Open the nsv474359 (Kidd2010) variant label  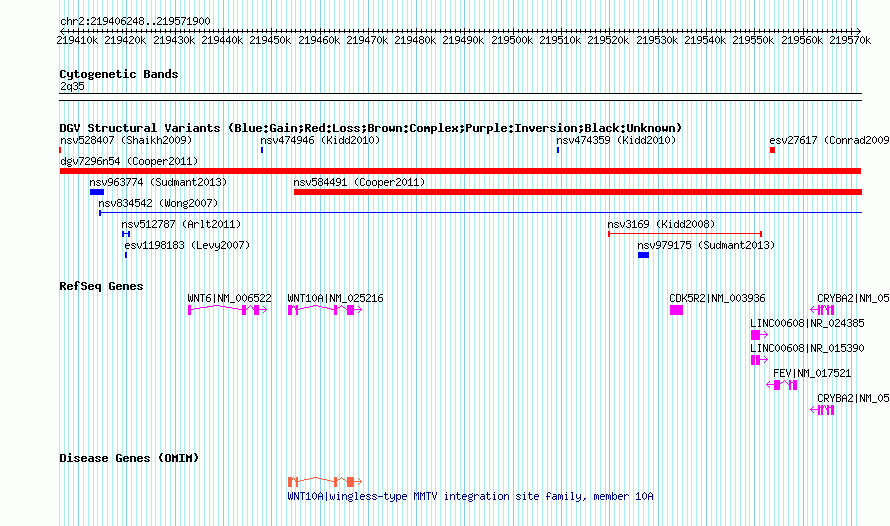coord(616,140)
